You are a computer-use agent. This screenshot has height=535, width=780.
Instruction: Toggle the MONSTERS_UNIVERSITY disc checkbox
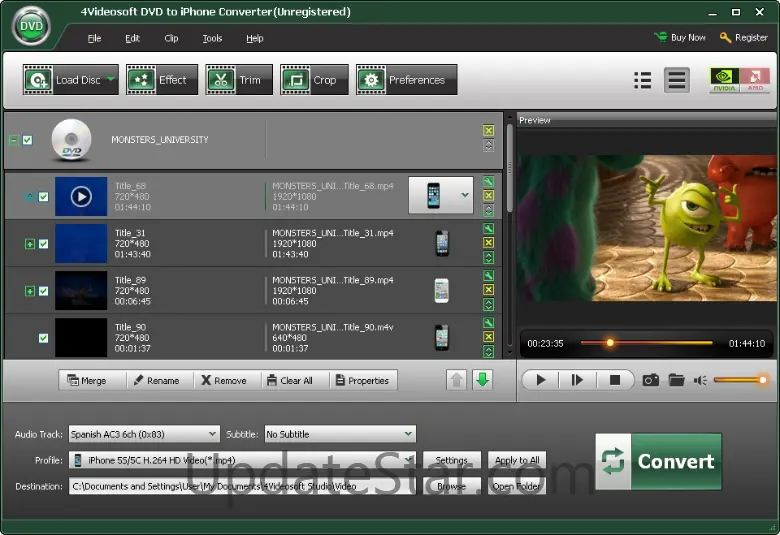pos(28,140)
